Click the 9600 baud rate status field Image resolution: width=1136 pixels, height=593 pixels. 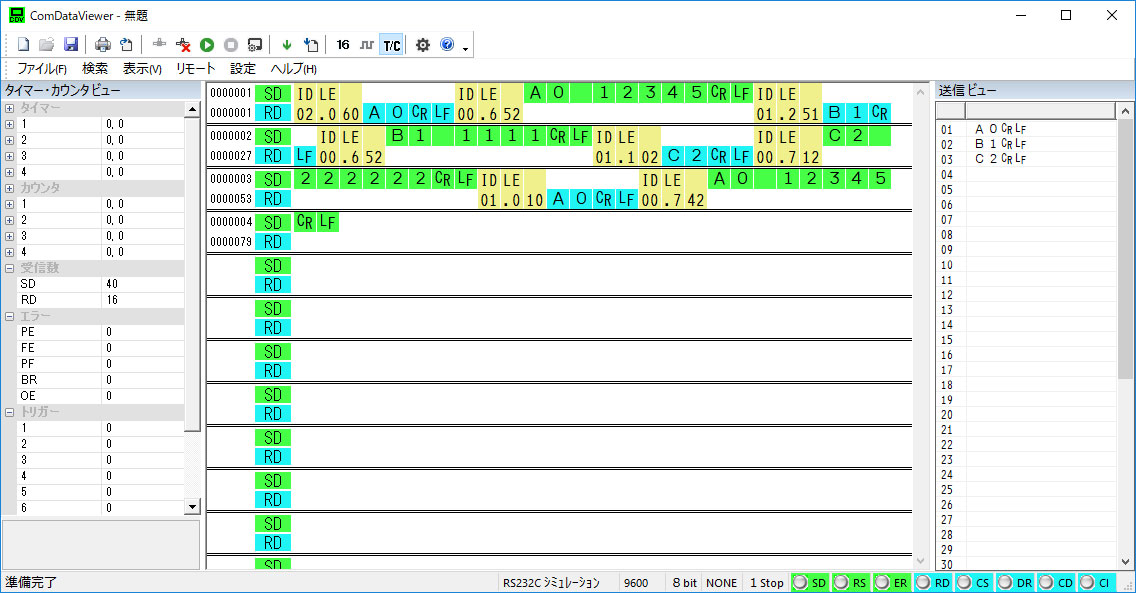coord(636,582)
